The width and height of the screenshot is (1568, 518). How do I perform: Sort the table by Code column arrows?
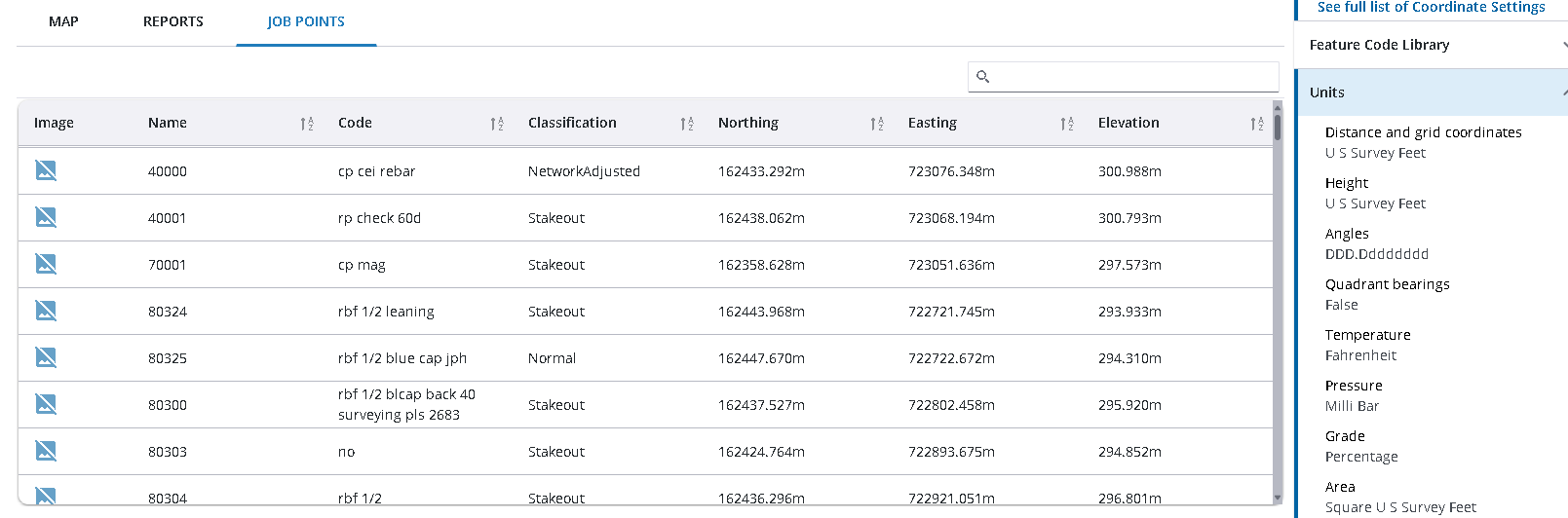tap(497, 124)
